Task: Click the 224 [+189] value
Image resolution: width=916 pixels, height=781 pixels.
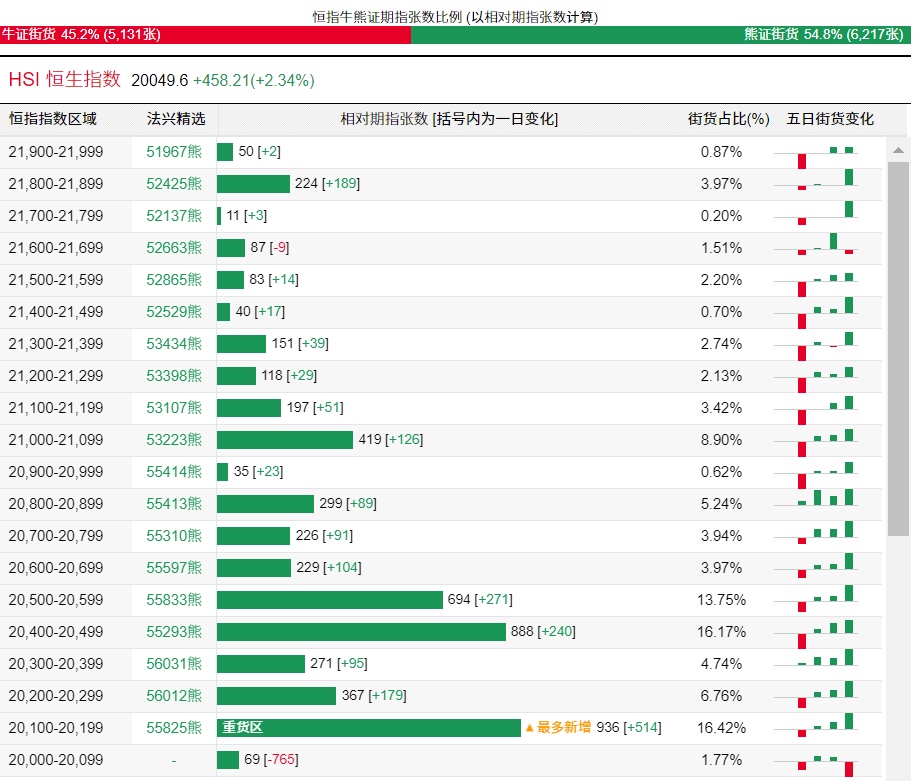Action: tap(327, 183)
